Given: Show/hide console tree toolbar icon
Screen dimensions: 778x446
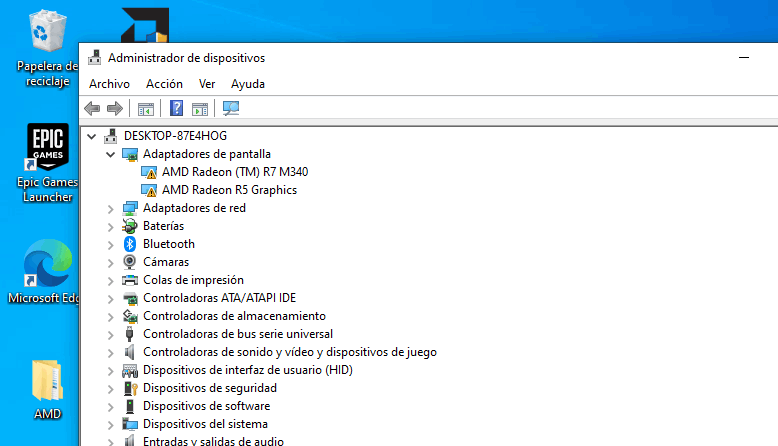Looking at the screenshot, I should point(146,109).
